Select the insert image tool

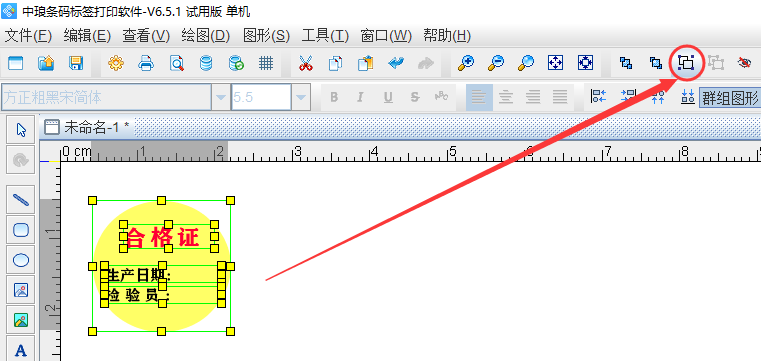click(20, 290)
